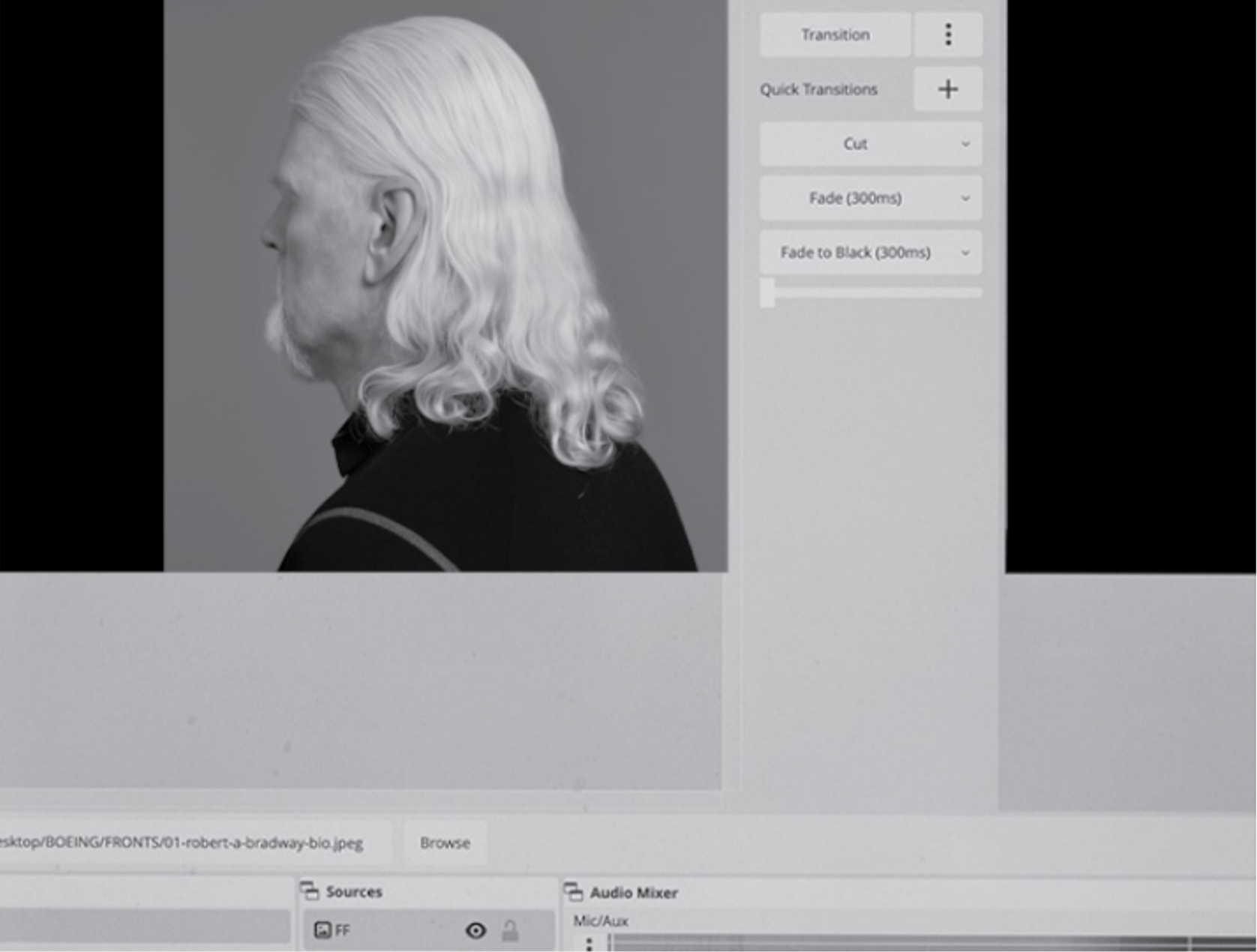Open Mic/Aux three-dot options menu
Screen dimensions: 1257x952
tap(589, 943)
